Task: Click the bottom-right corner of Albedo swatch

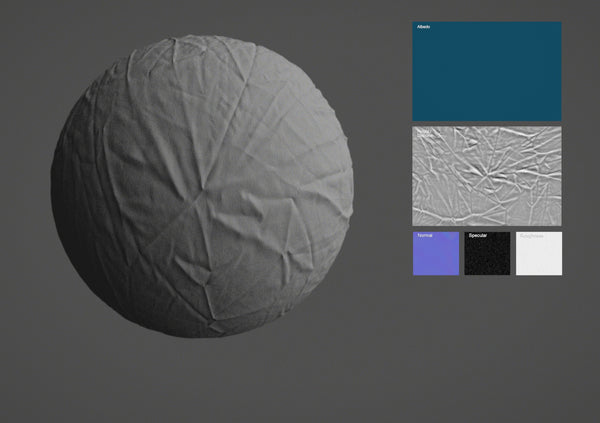Action: point(559,119)
